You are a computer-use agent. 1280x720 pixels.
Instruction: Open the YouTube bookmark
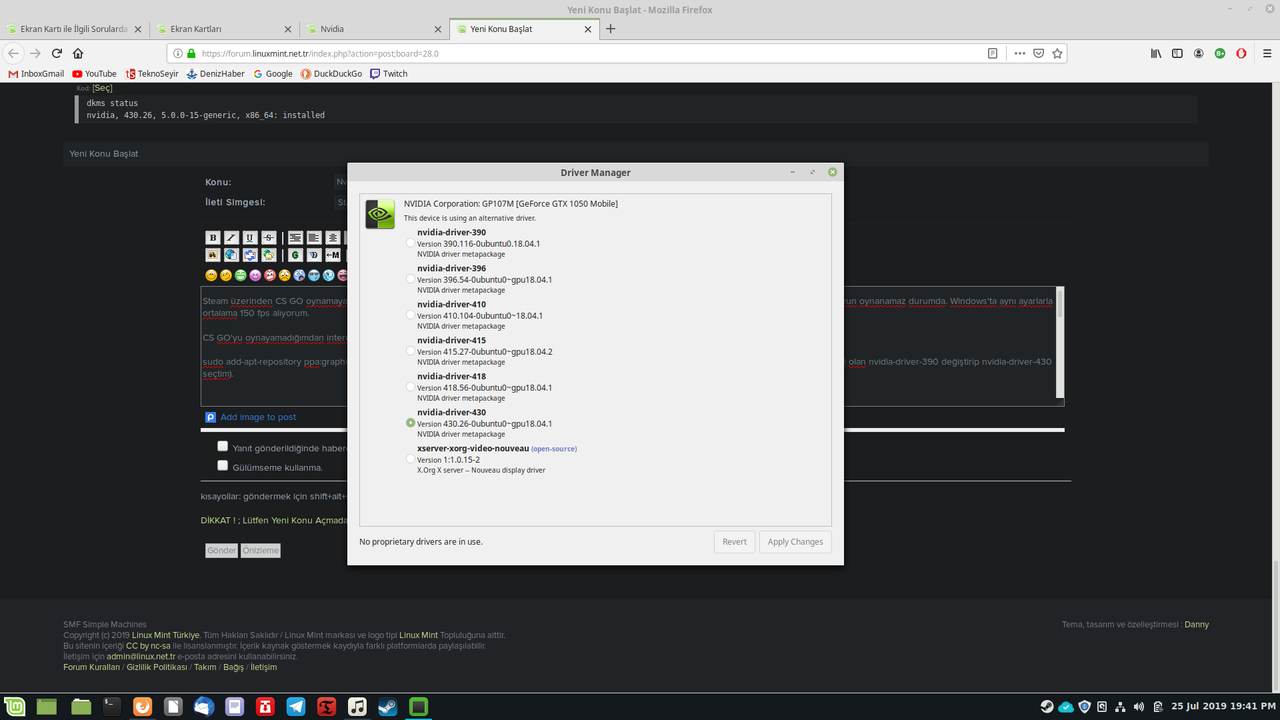point(95,73)
